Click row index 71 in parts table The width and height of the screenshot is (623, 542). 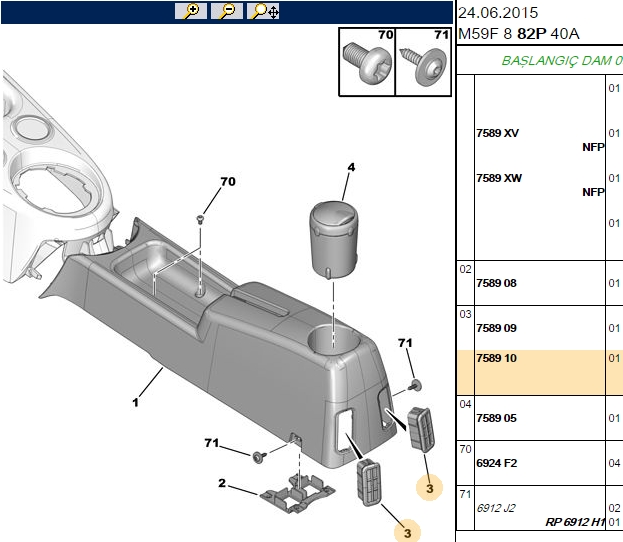pyautogui.click(x=465, y=494)
